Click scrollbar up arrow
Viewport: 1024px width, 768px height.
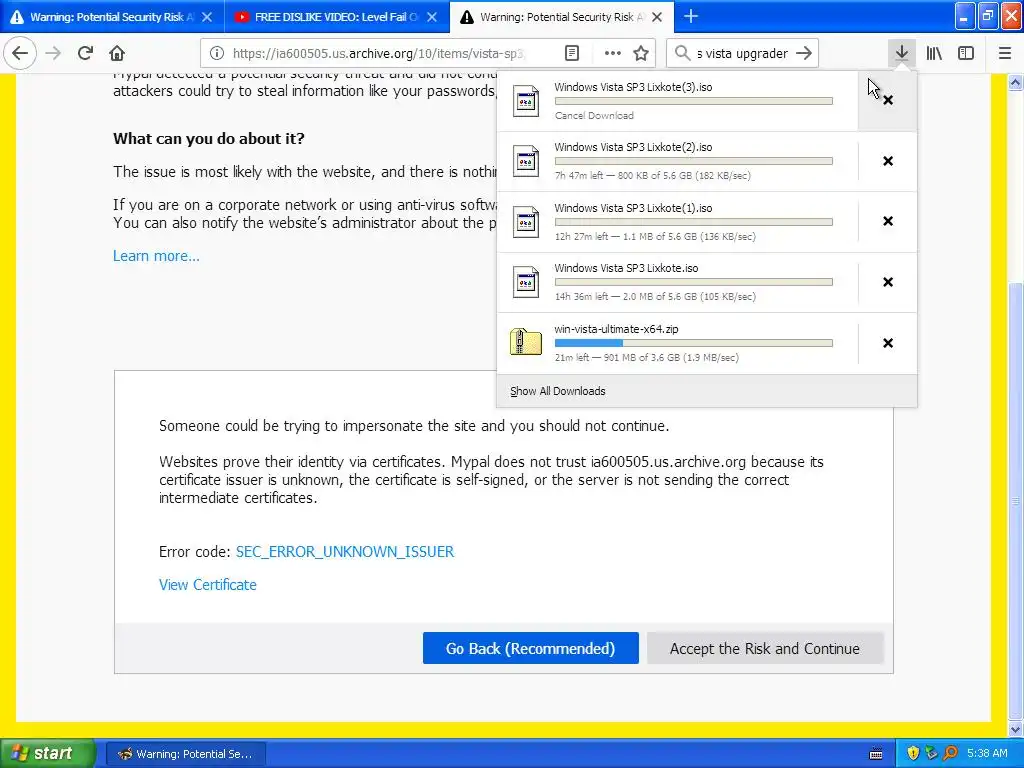1015,82
